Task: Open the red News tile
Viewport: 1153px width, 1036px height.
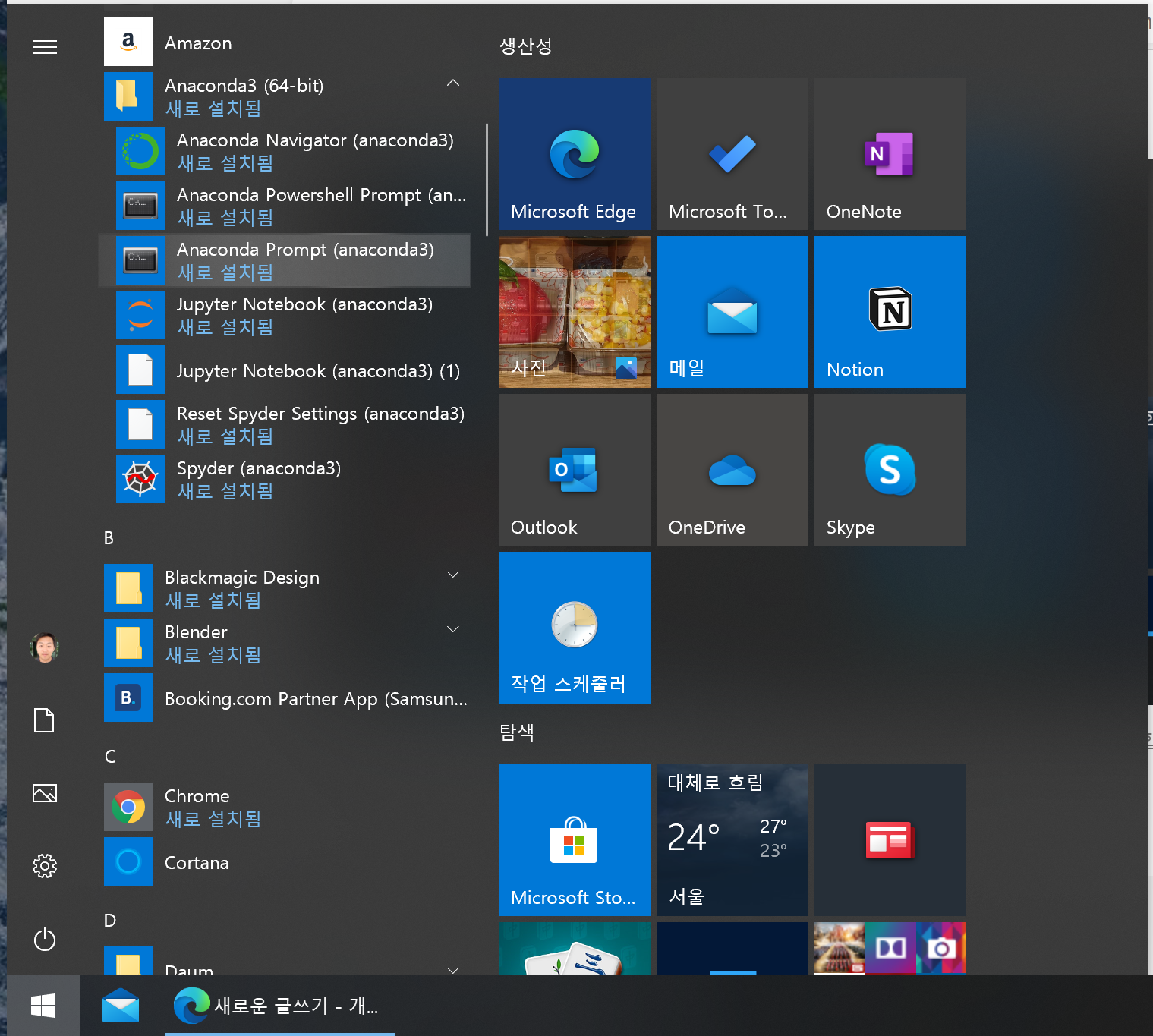Action: pos(890,840)
